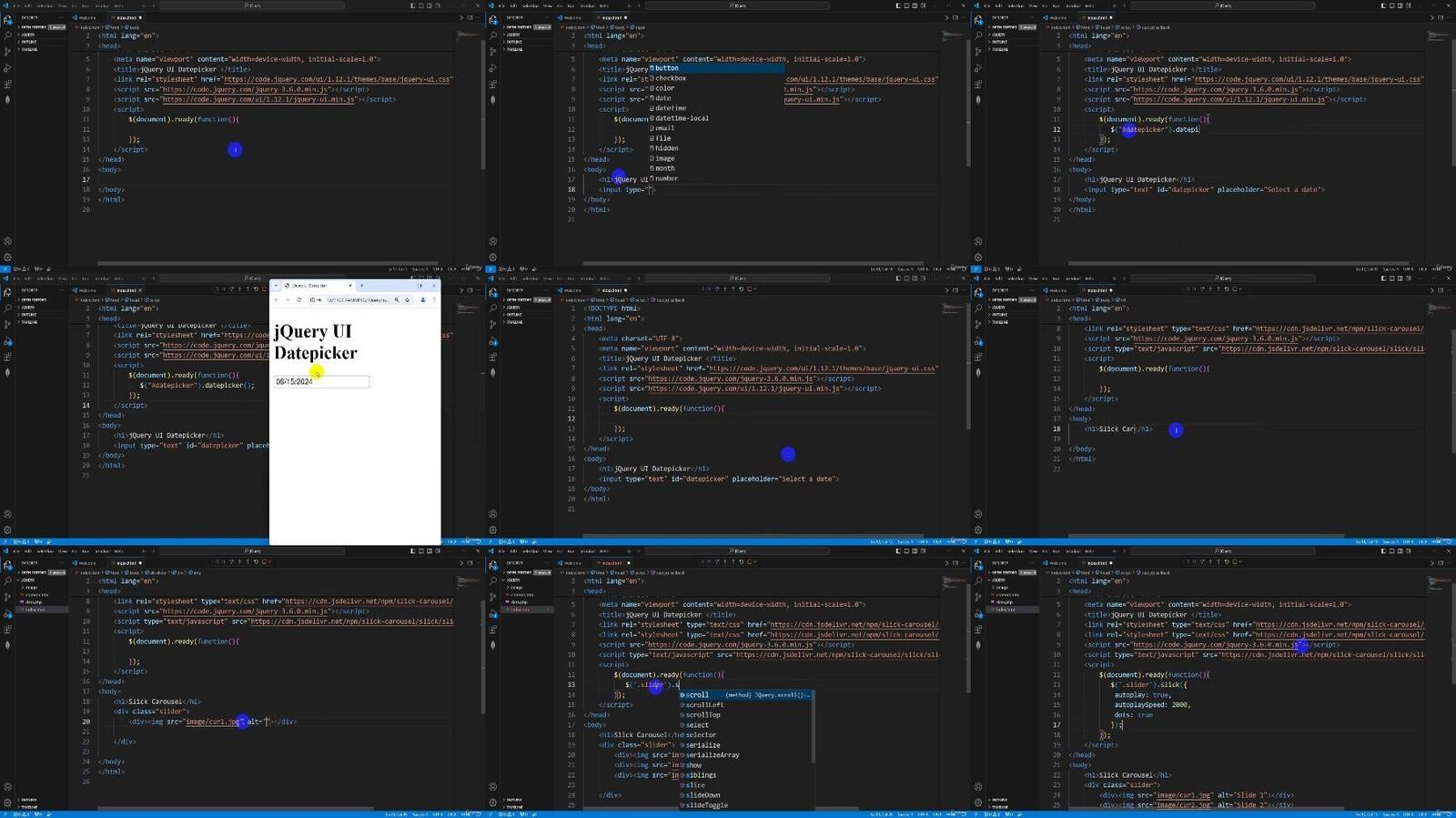Open Chrome's tab search dropdown chevron
This screenshot has width=1456, height=818.
pos(276,286)
